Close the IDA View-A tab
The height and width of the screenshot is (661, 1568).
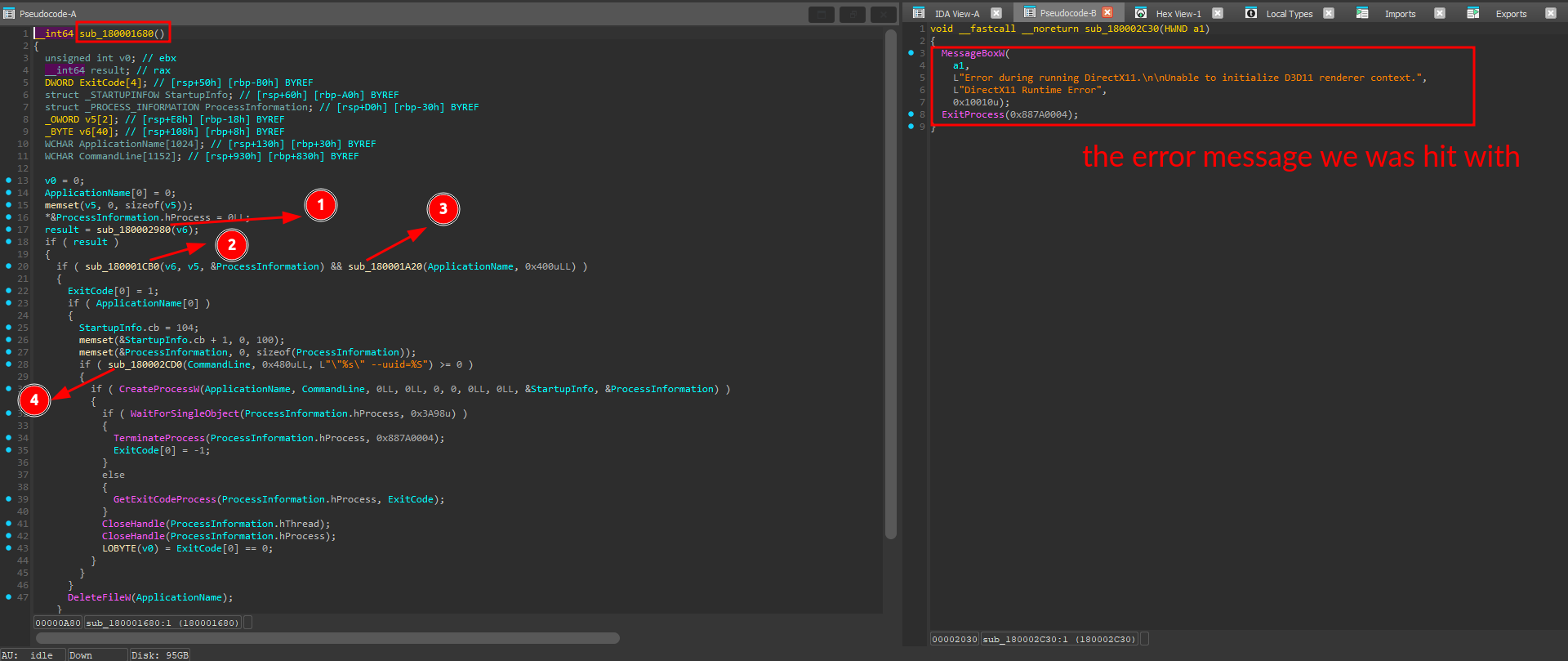pyautogui.click(x=996, y=13)
